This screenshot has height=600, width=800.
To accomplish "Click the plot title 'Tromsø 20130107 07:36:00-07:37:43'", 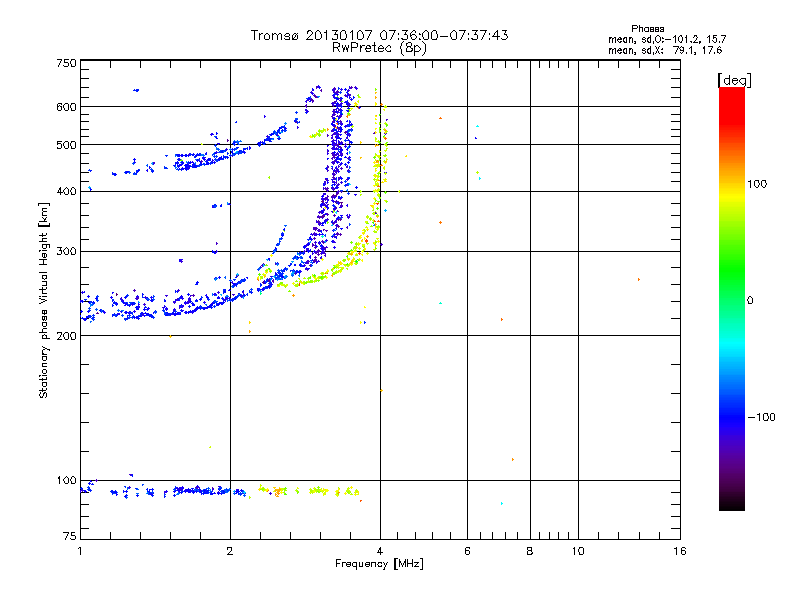I will (379, 35).
